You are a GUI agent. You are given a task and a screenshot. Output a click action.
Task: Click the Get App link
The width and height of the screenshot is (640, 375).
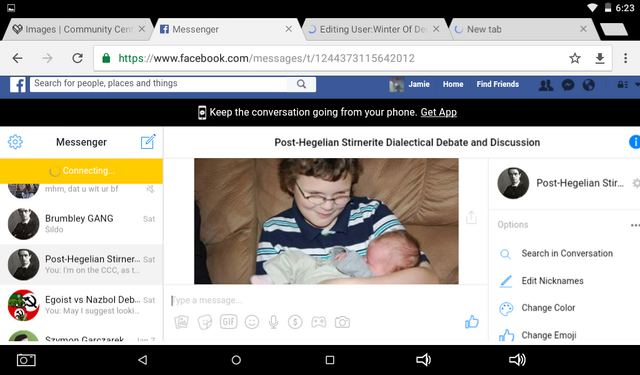[x=438, y=112]
